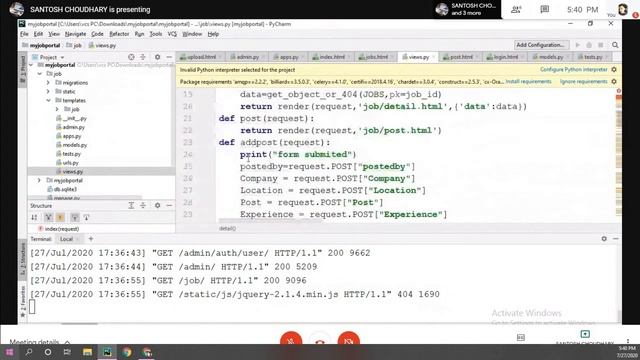Click the job breadcrumb in navigation bar

(74, 45)
